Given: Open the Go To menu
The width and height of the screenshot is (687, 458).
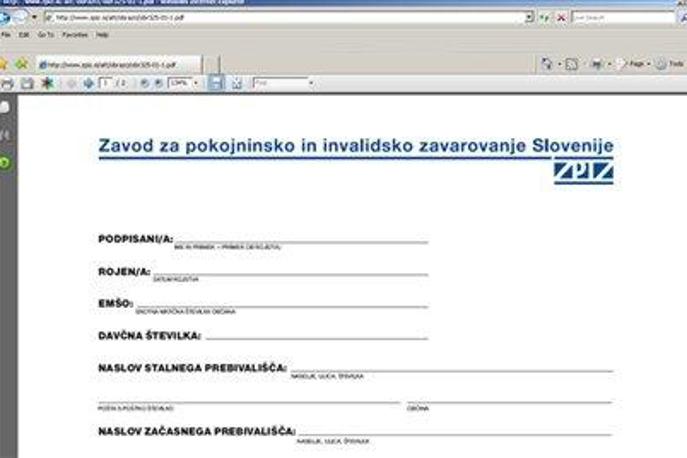Looking at the screenshot, I should [x=46, y=35].
